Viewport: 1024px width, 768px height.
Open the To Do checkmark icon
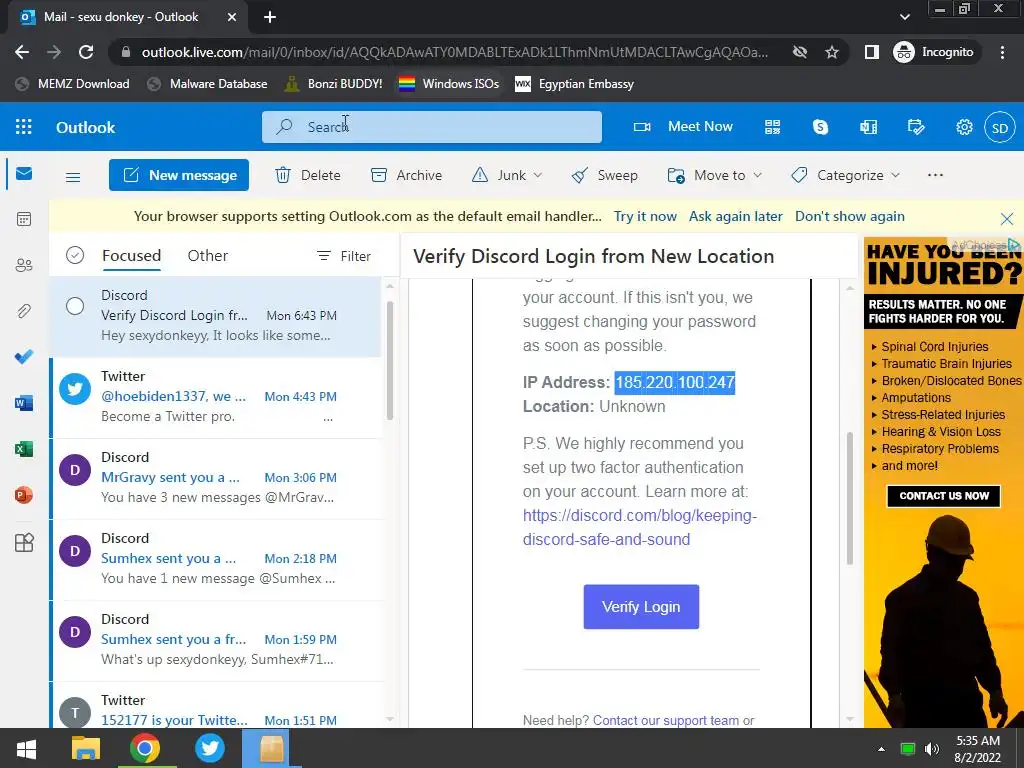point(24,357)
